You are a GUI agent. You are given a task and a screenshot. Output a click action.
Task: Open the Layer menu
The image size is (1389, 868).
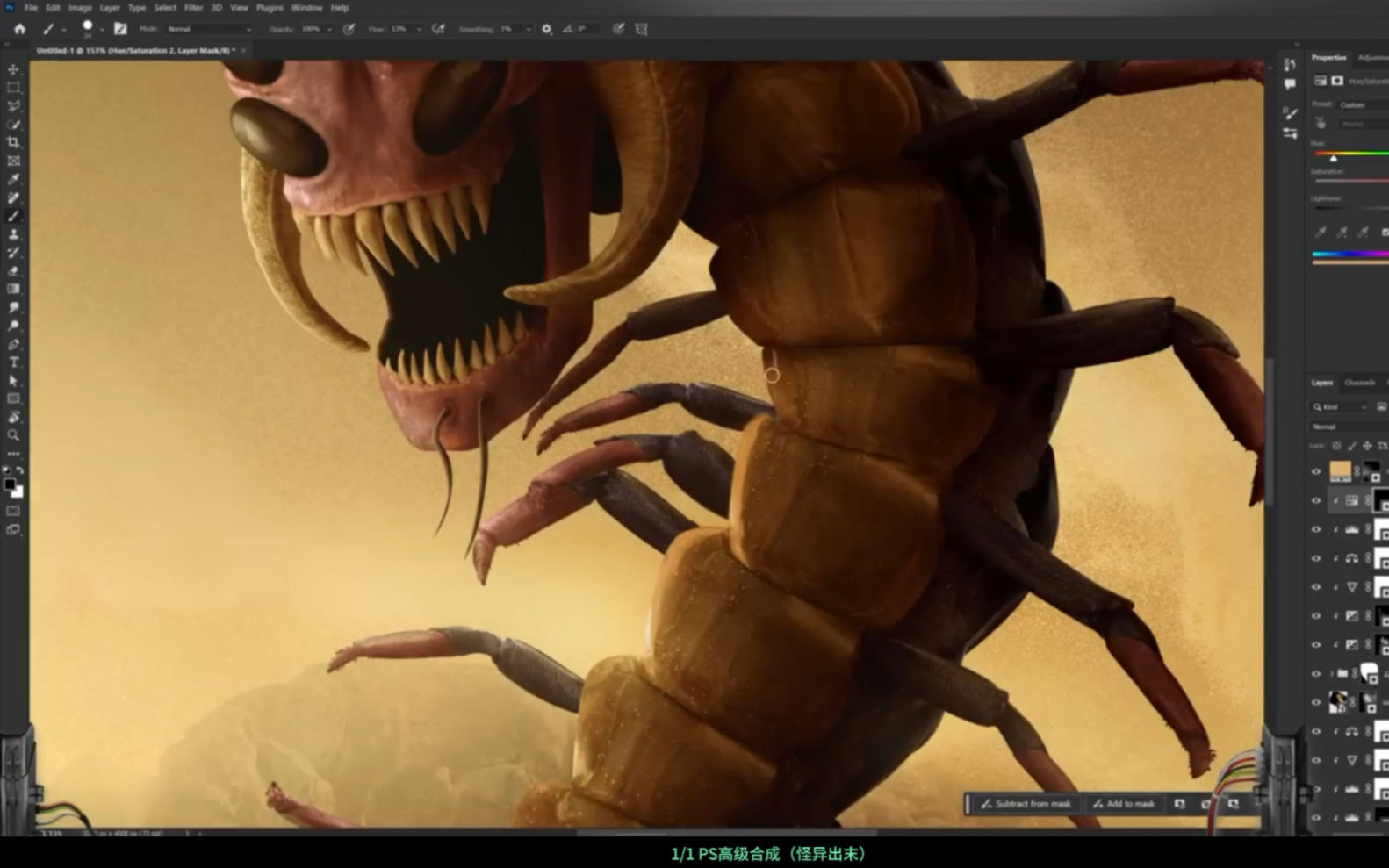coord(110,8)
